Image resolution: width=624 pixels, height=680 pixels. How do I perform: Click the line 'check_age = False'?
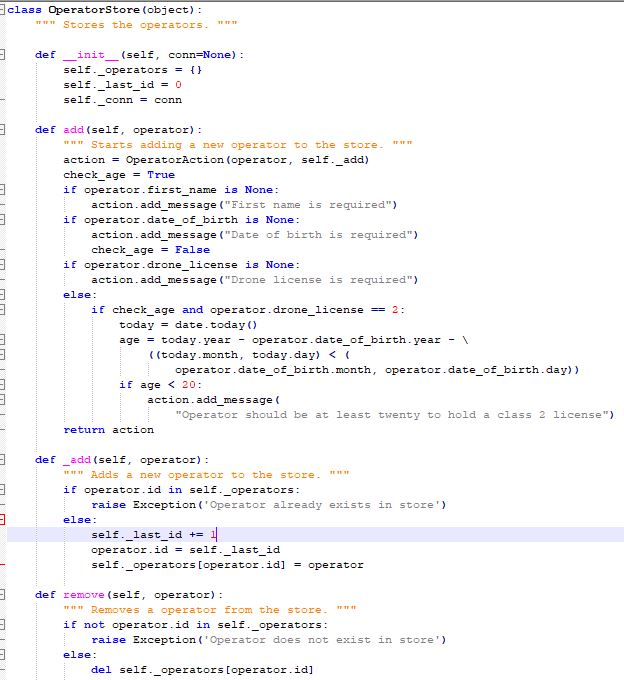[x=150, y=250]
